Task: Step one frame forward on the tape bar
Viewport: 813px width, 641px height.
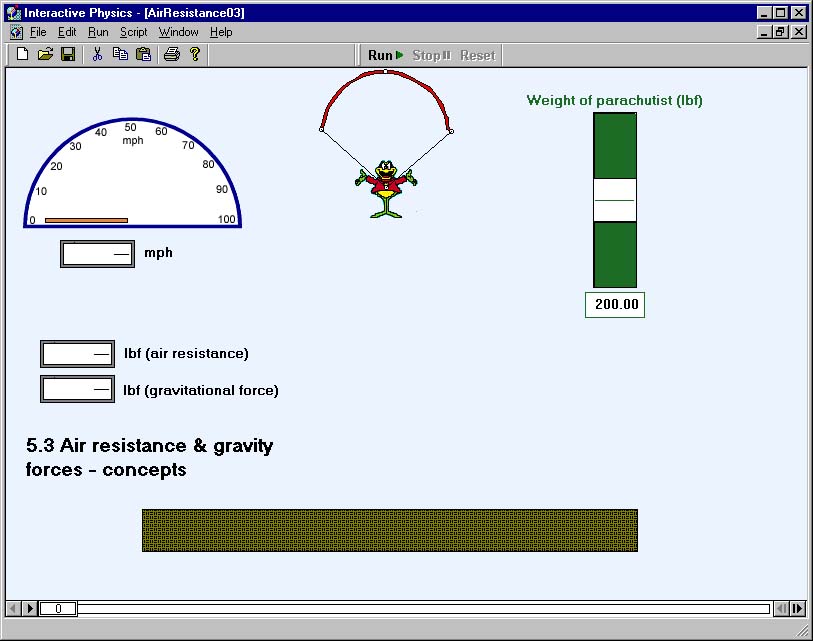Action: tap(797, 608)
